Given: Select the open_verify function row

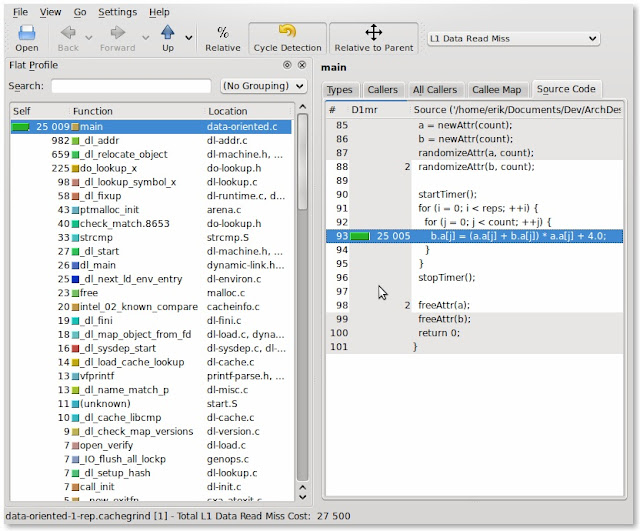Looking at the screenshot, I should point(151,446).
